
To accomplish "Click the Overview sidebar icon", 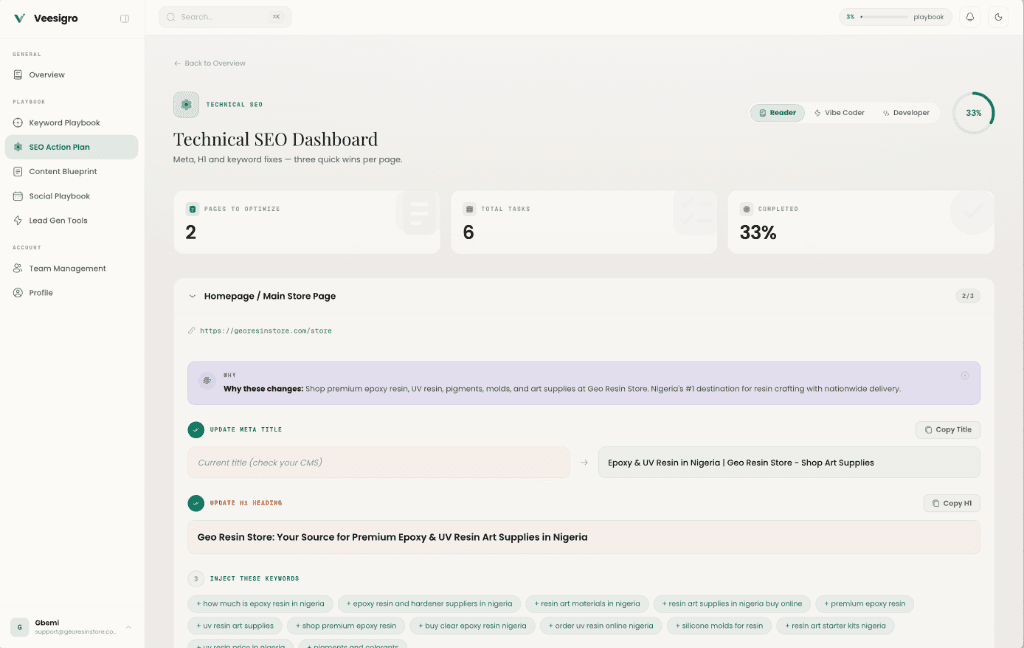I will click(x=18, y=74).
